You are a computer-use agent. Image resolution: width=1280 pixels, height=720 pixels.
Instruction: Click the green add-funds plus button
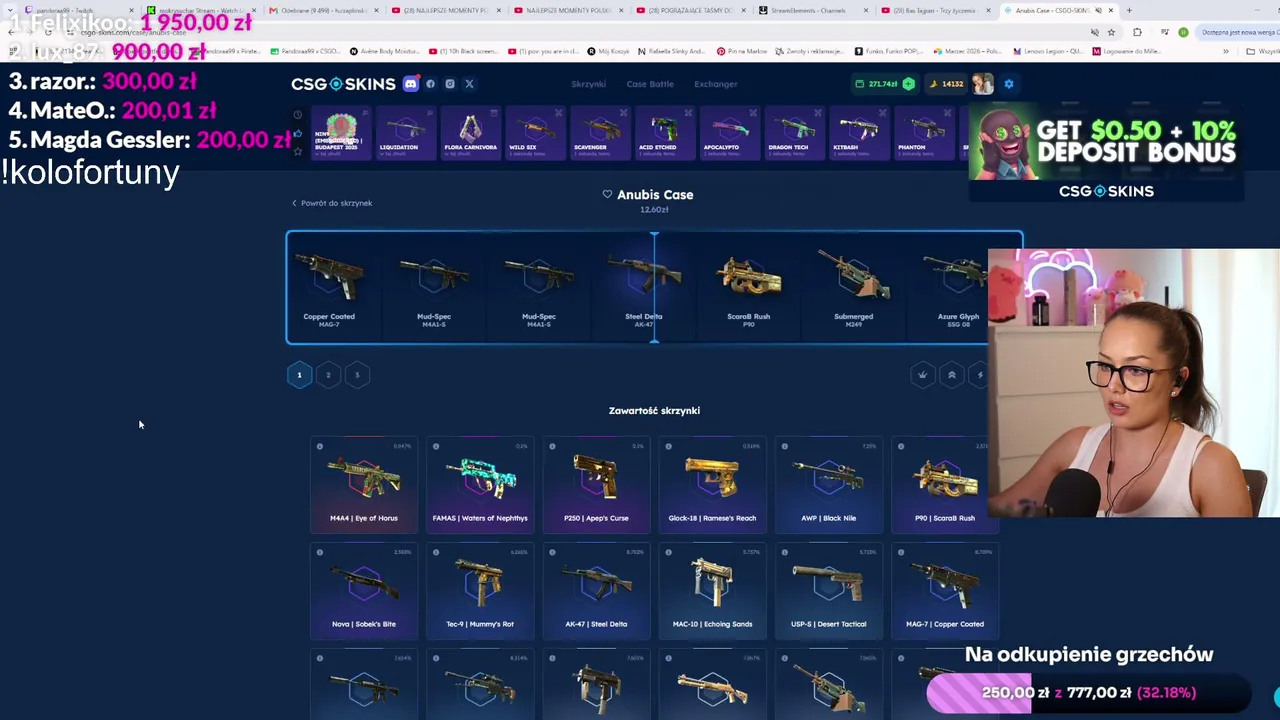point(908,84)
